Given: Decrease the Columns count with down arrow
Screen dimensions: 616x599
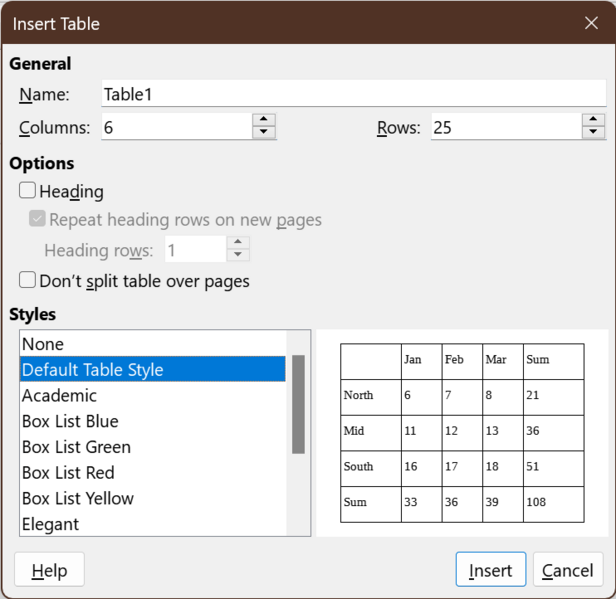Looking at the screenshot, I should [x=264, y=133].
